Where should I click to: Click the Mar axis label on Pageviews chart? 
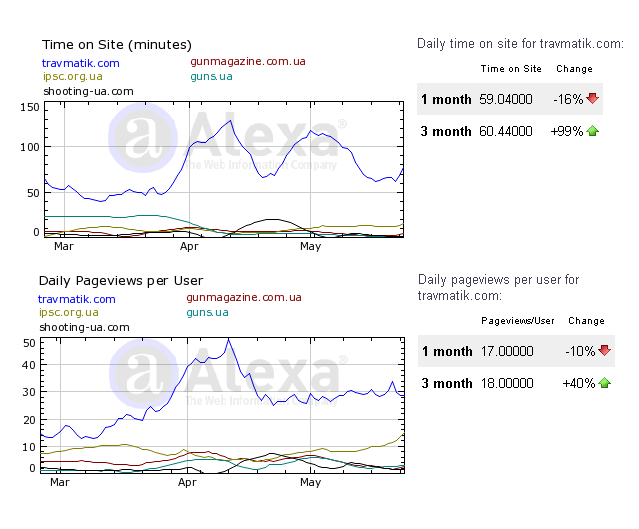click(x=59, y=482)
